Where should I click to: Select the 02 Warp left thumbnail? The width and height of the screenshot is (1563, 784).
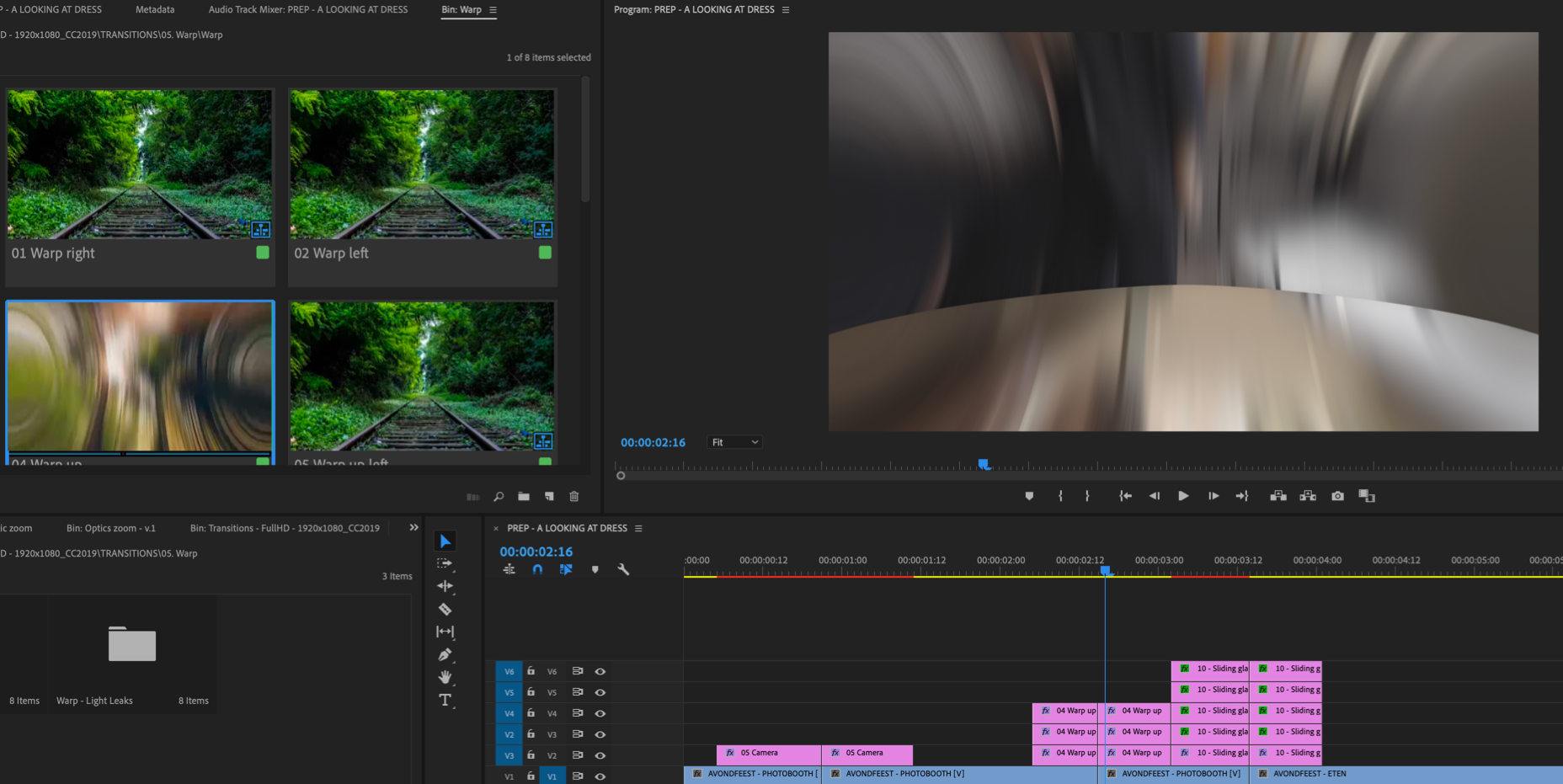422,165
